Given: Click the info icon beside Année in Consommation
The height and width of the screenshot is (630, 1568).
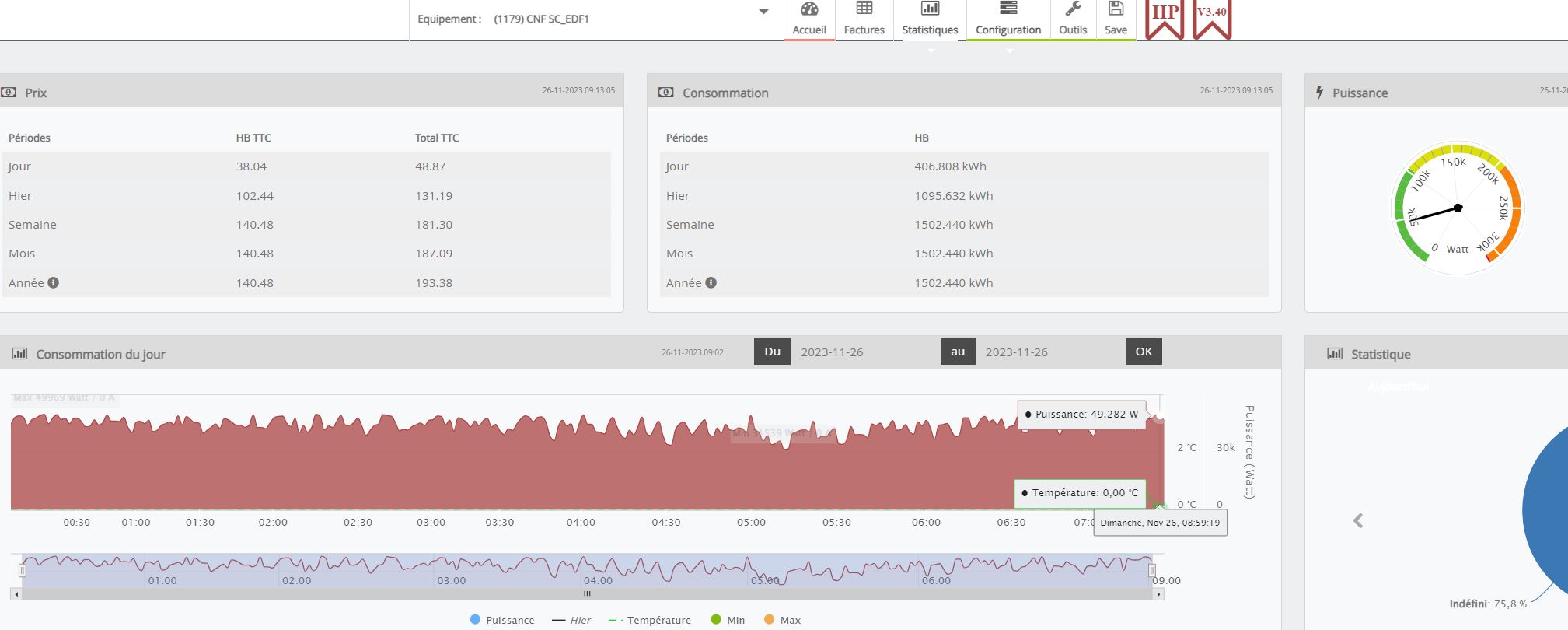Looking at the screenshot, I should (711, 283).
